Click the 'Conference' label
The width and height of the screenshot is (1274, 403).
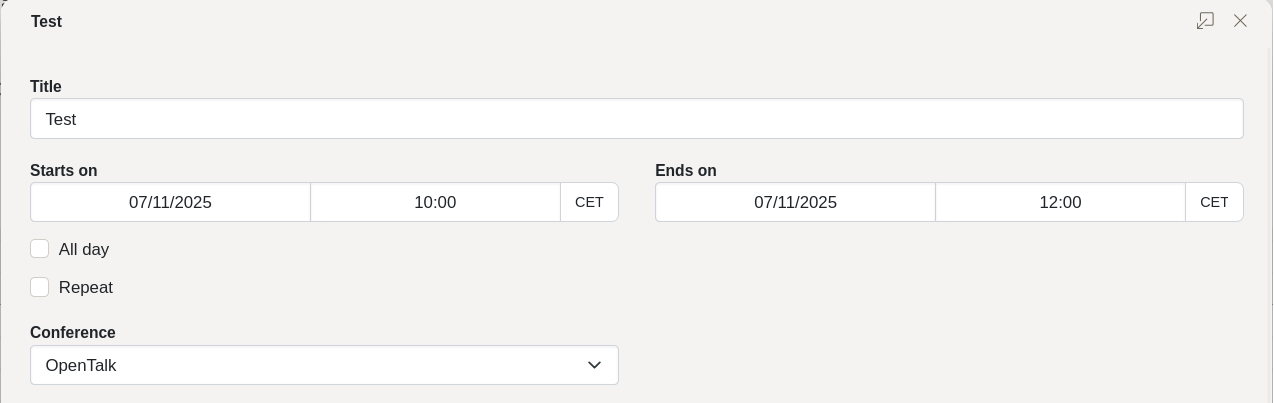click(73, 333)
